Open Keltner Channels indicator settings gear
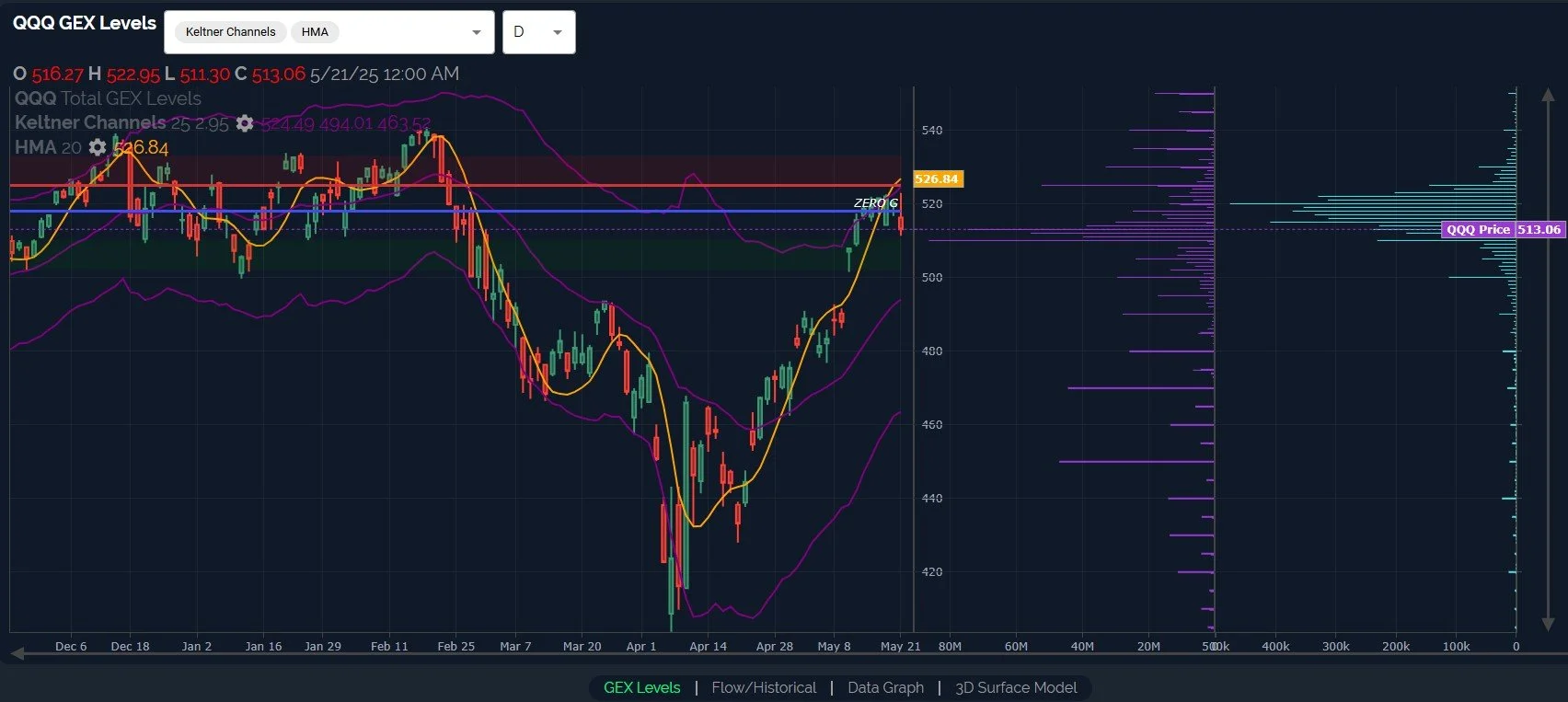 click(244, 123)
